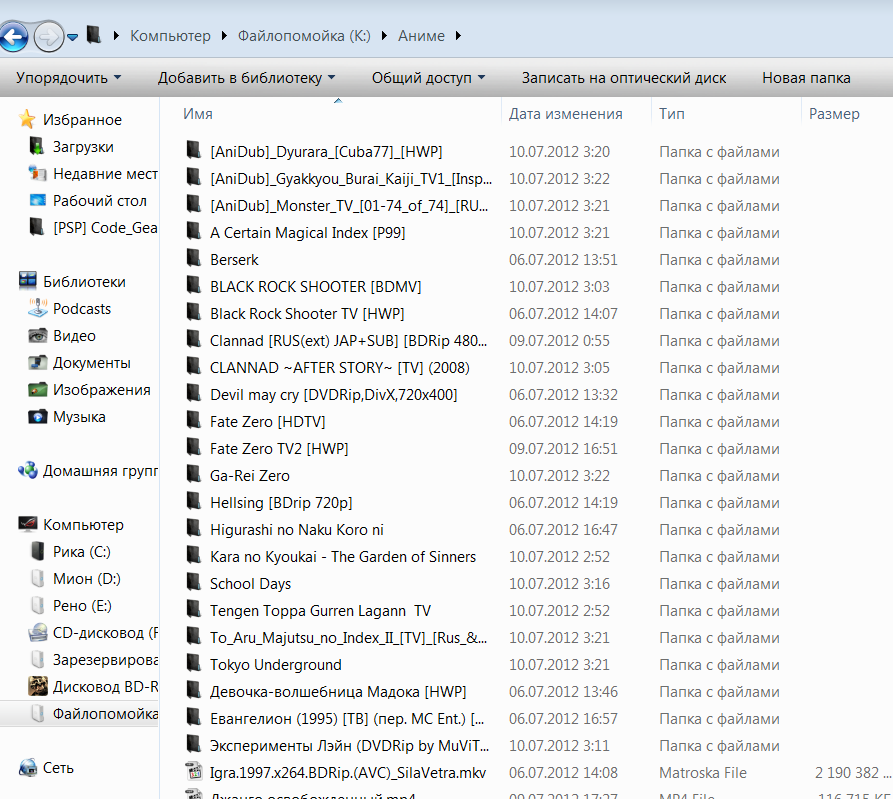Select Higurashi no Naku Koro ni folder
The image size is (893, 799).
tap(297, 530)
